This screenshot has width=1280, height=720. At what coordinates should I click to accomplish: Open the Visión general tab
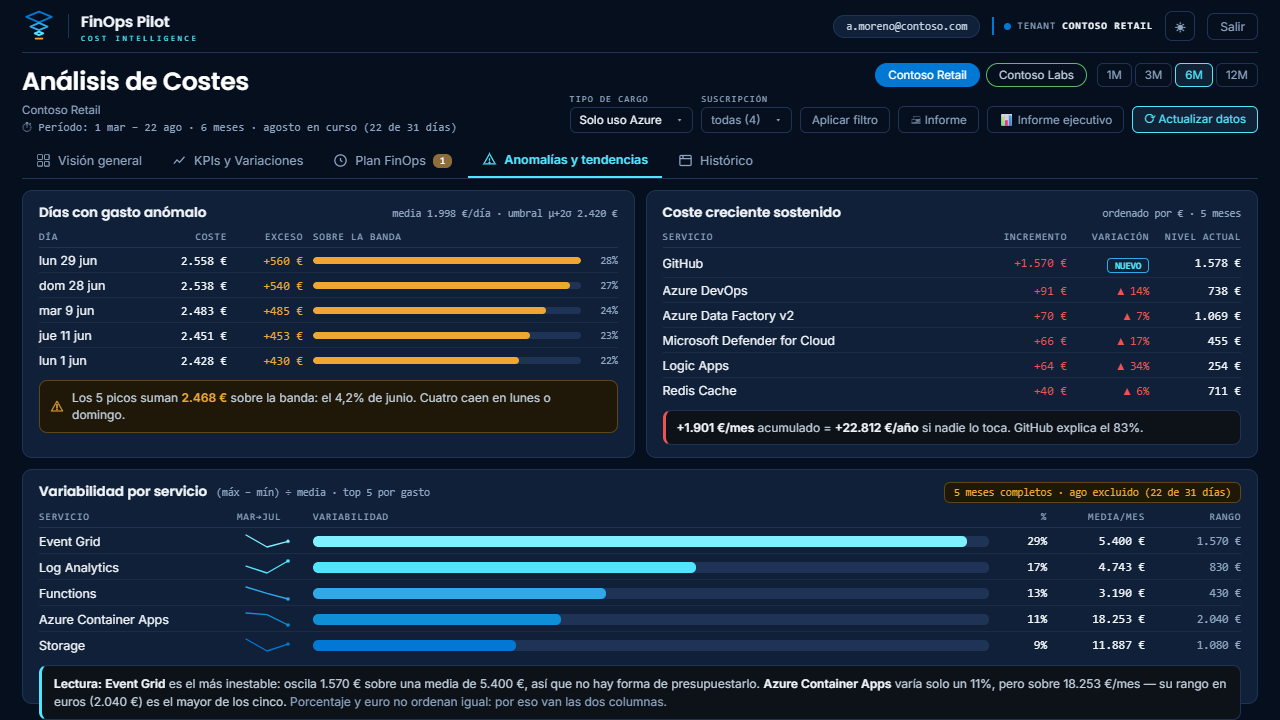[x=89, y=161]
